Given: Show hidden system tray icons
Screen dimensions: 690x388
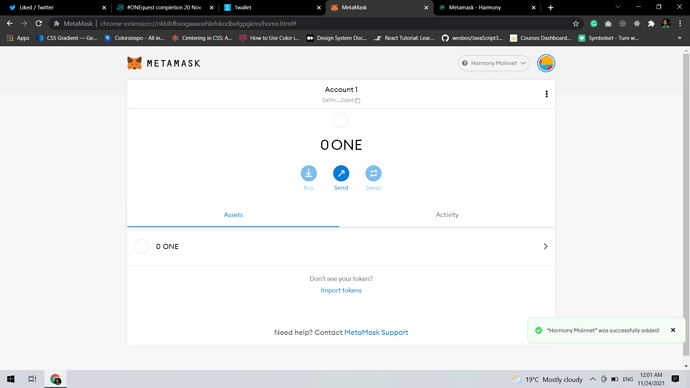Looking at the screenshot, I should click(593, 379).
